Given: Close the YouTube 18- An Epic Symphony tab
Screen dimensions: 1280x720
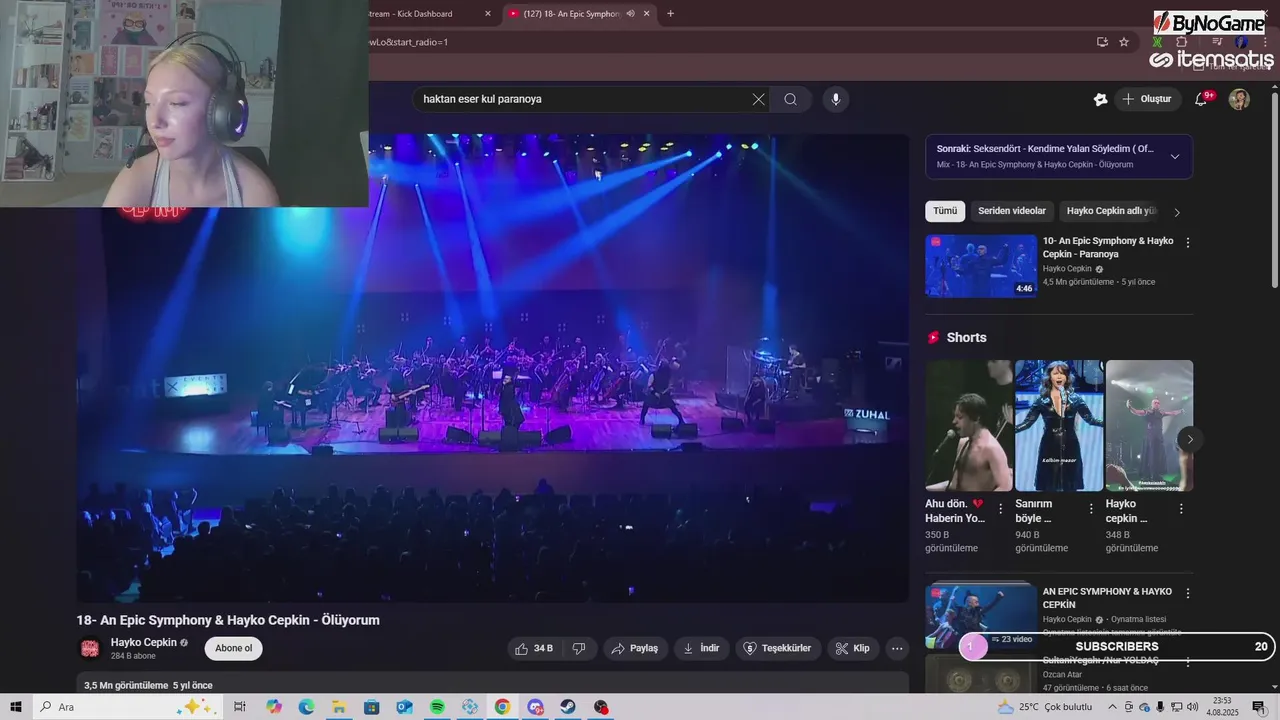Looking at the screenshot, I should tap(646, 14).
